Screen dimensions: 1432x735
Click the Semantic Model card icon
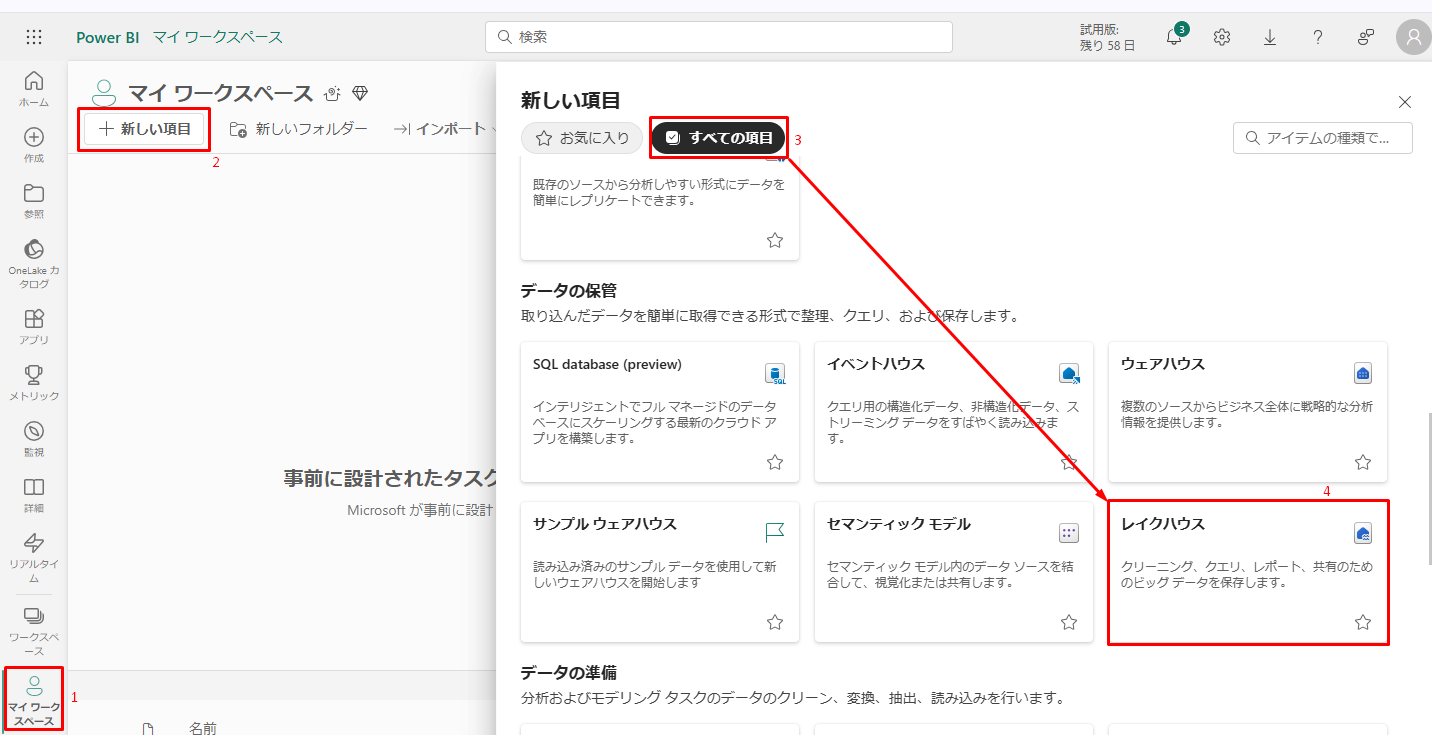click(1069, 533)
